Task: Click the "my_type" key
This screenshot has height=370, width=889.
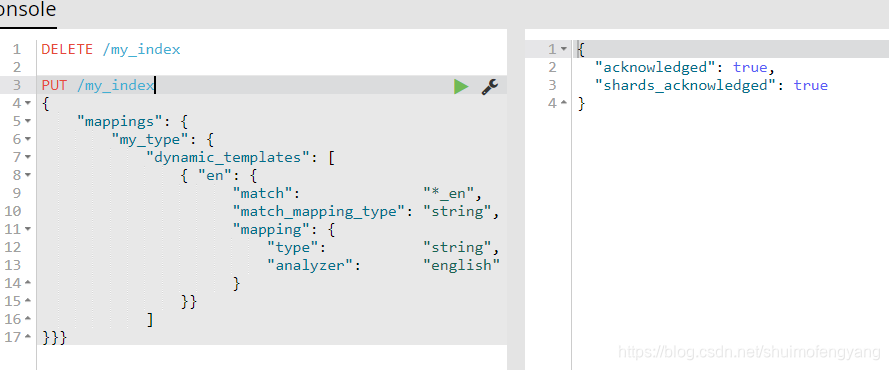Action: tap(150, 140)
